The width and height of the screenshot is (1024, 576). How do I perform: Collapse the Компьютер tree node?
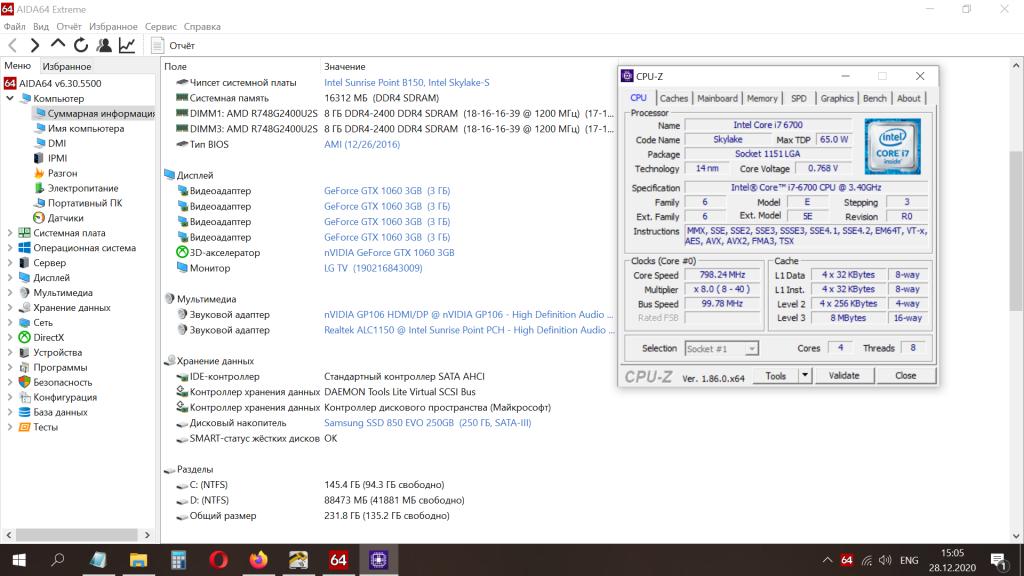coord(10,99)
